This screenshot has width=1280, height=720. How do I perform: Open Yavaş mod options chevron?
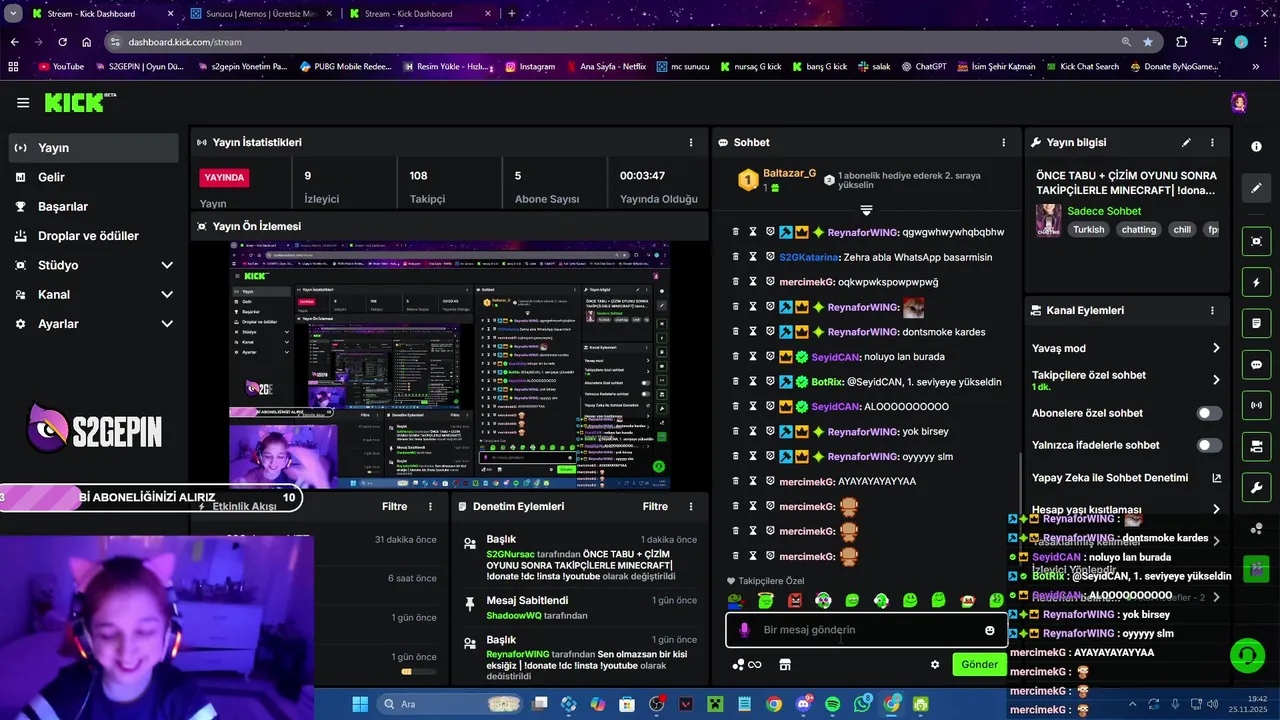point(1216,348)
